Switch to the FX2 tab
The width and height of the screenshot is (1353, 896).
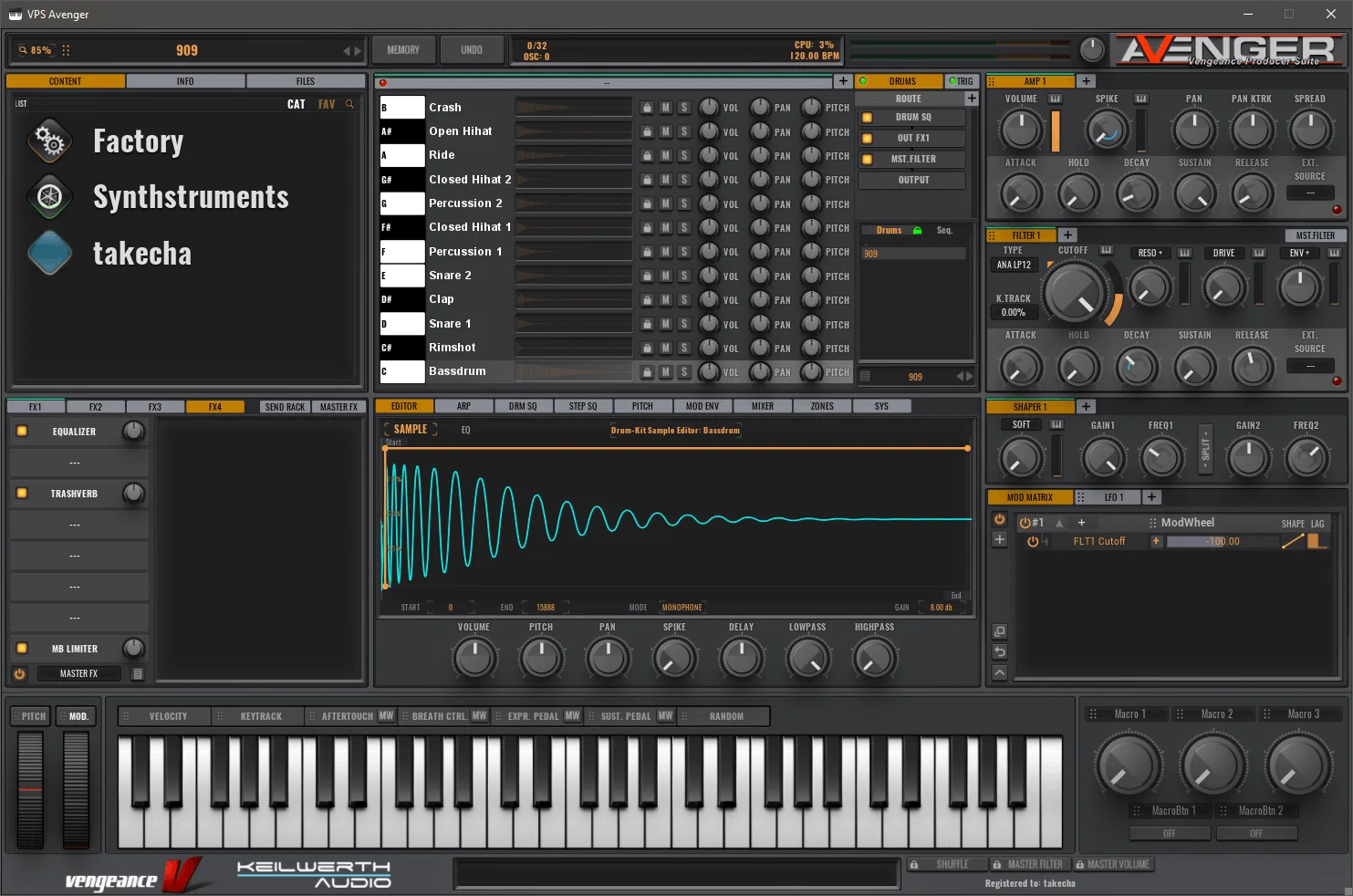[95, 407]
